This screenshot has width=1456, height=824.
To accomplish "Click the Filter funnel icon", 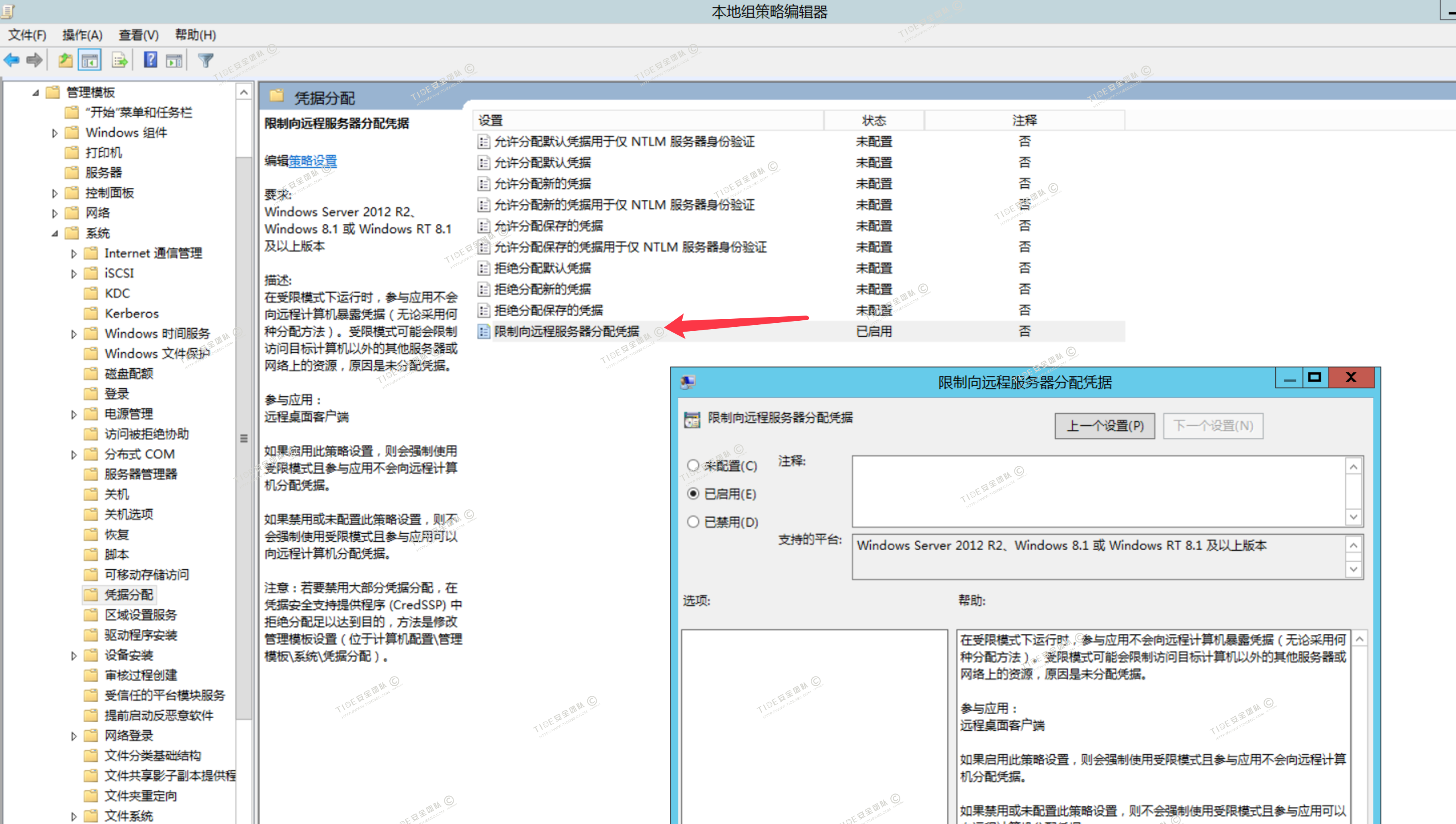I will [x=205, y=60].
